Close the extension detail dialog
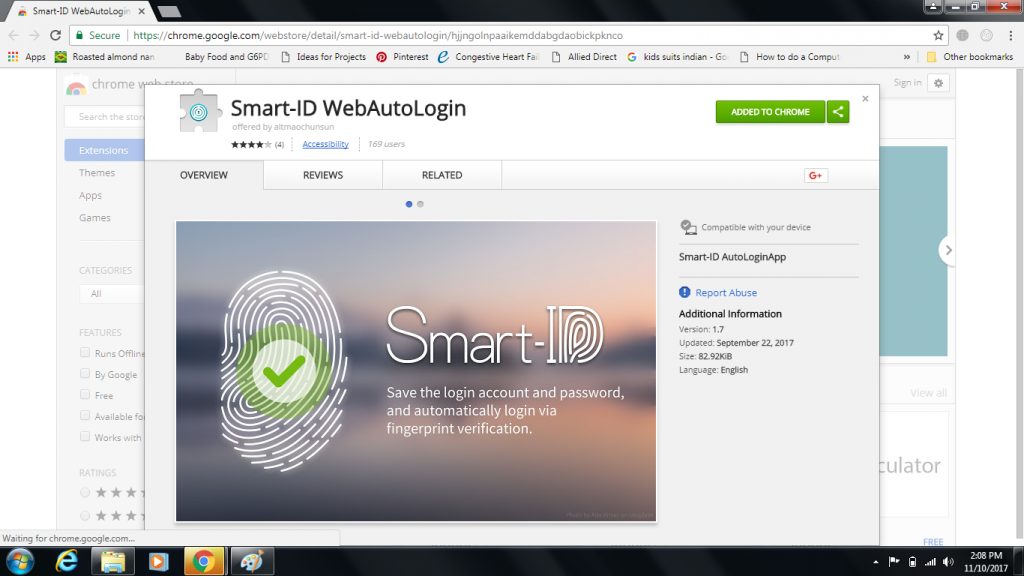1024x576 pixels. tap(865, 99)
